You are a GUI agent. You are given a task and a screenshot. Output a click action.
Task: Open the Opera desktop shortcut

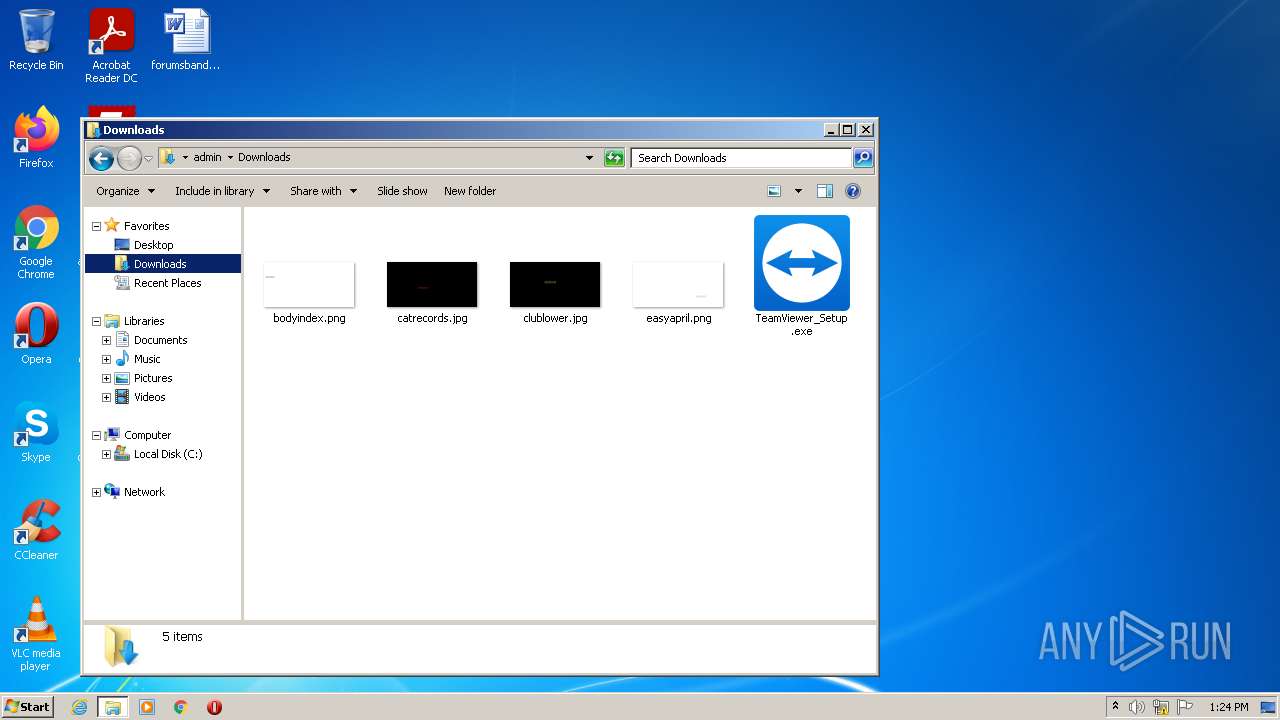(x=36, y=334)
